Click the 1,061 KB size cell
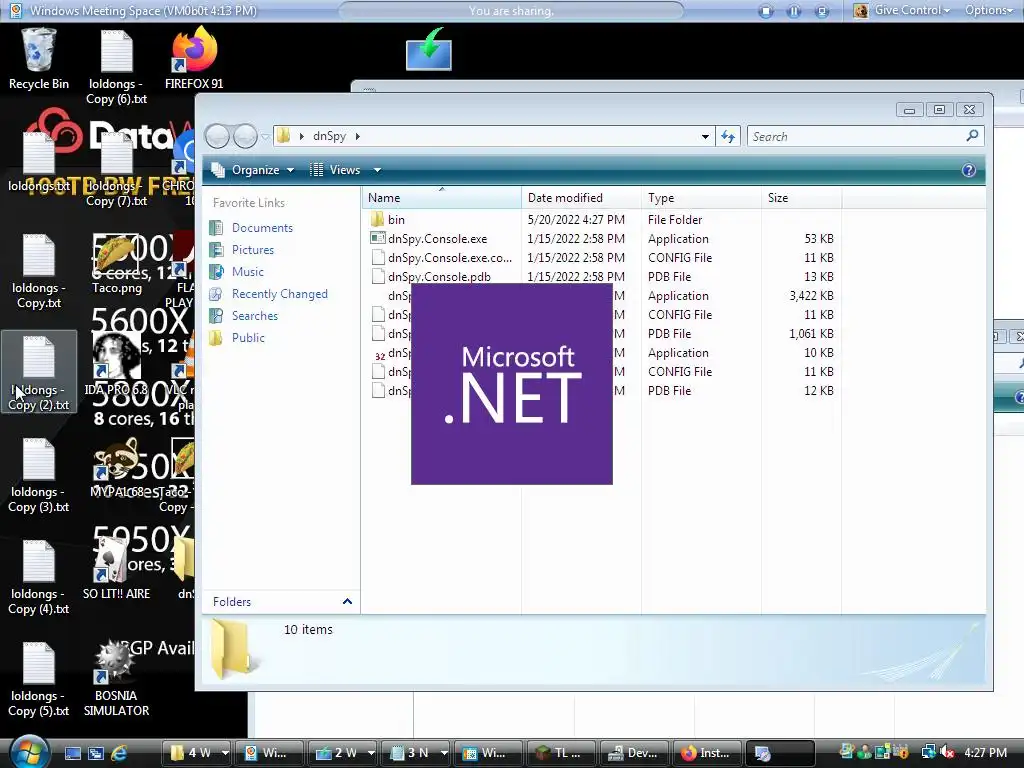The width and height of the screenshot is (1024, 768). 811,334
